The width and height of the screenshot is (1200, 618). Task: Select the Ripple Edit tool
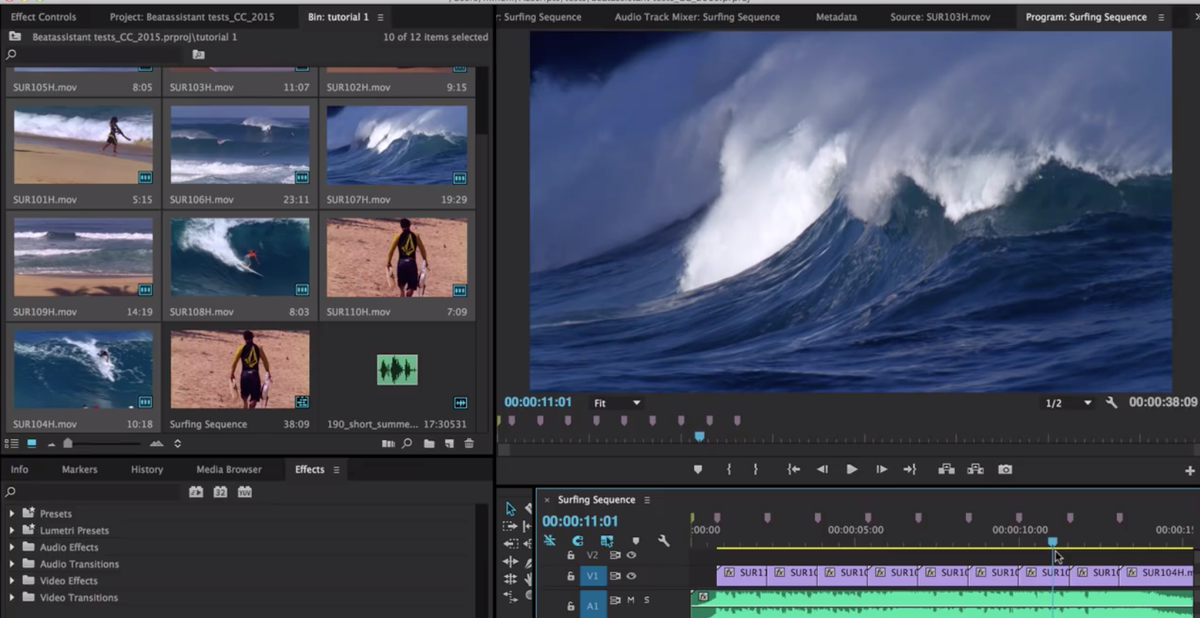click(511, 561)
